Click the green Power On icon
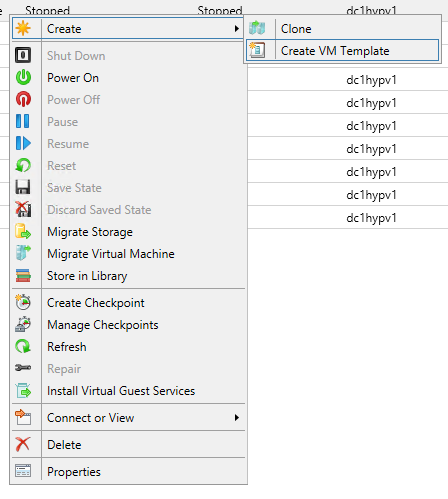448x499 pixels. [23, 77]
